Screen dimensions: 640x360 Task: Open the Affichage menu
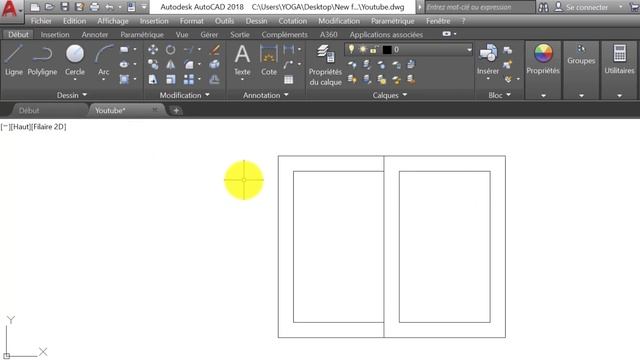[x=113, y=21]
